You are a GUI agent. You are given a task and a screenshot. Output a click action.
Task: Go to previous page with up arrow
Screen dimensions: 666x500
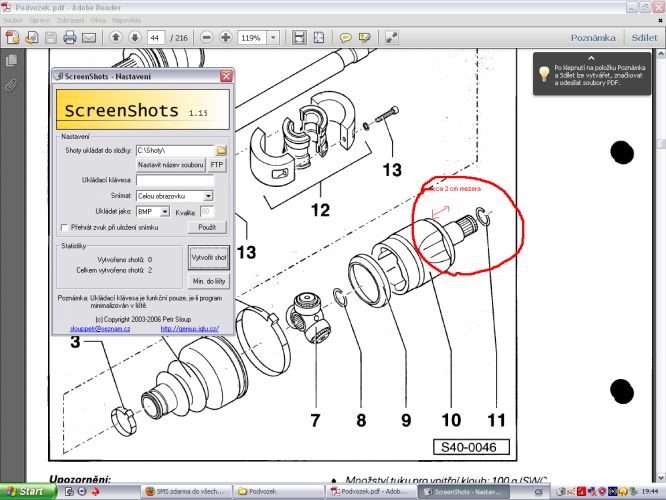click(116, 38)
